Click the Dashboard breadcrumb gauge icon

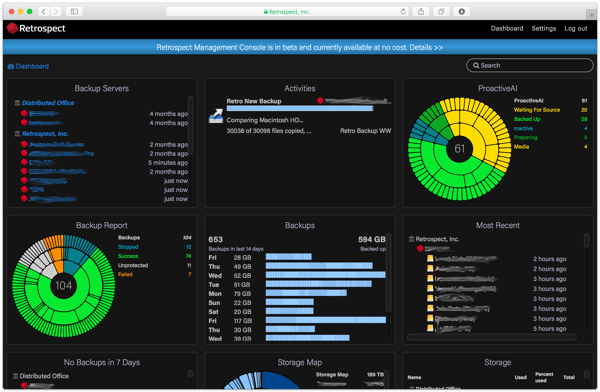pyautogui.click(x=11, y=66)
